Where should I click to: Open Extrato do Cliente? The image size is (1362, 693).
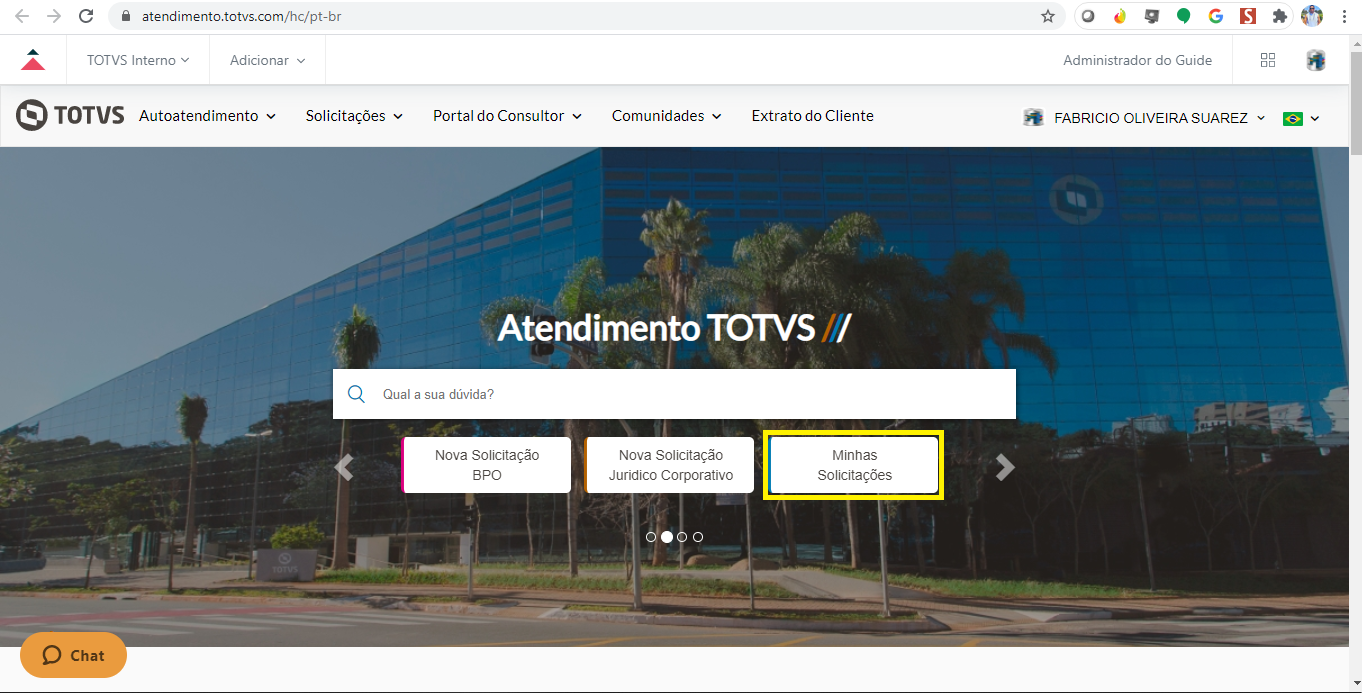coord(813,116)
